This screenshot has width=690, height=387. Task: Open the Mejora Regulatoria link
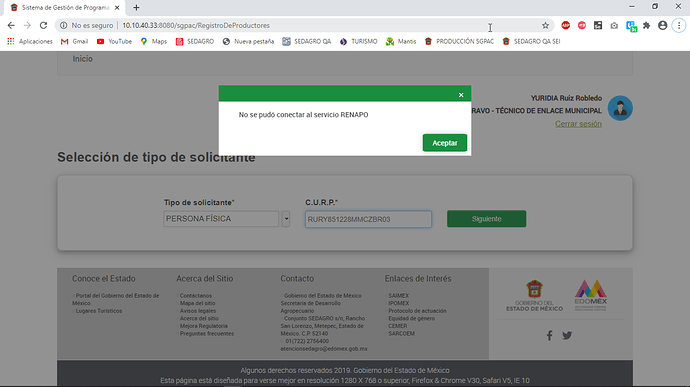tap(204, 326)
